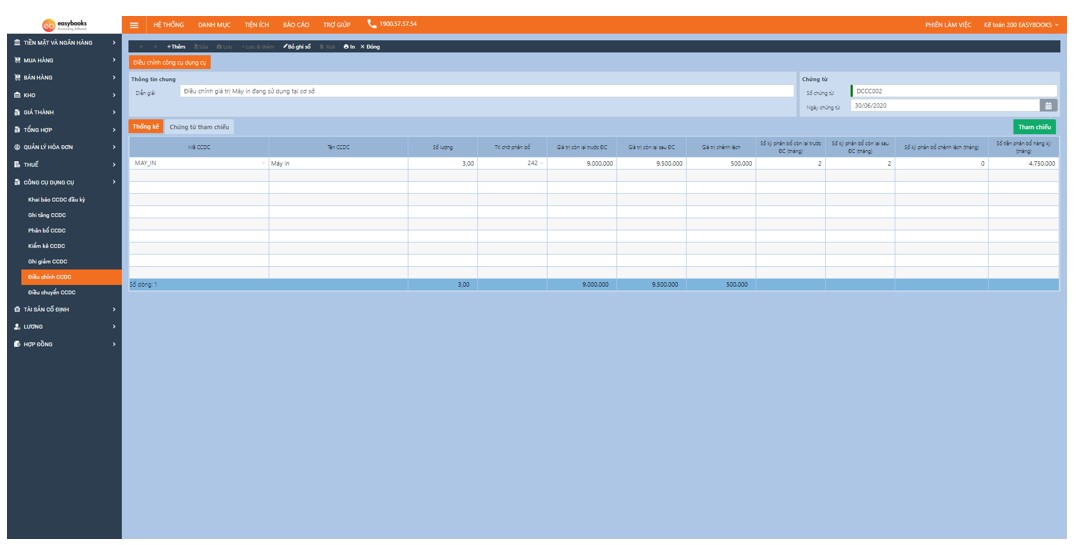This screenshot has width=1078, height=545.
Task: Click the phone hotline icon
Action: tap(372, 24)
